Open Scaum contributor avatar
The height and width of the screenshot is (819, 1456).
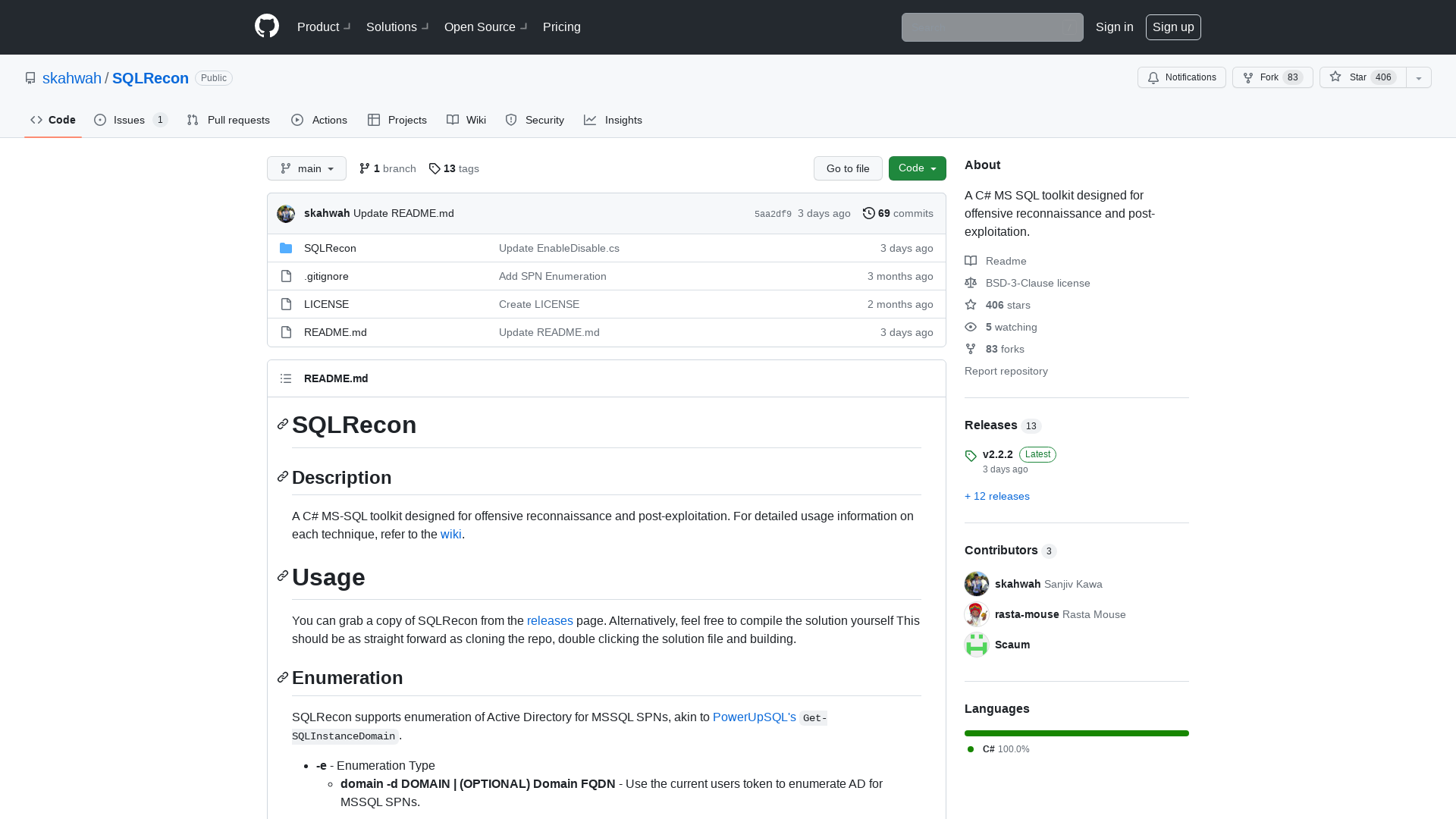[977, 645]
